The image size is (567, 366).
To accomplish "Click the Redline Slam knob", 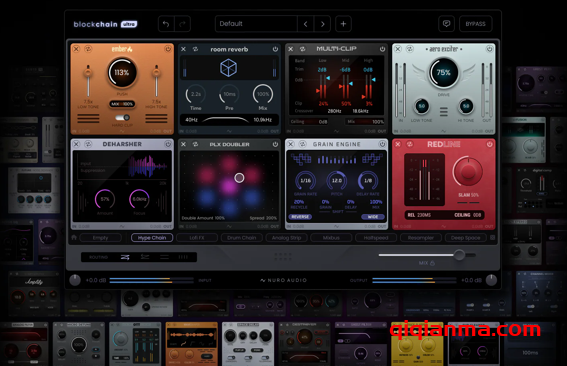I will 468,172.
